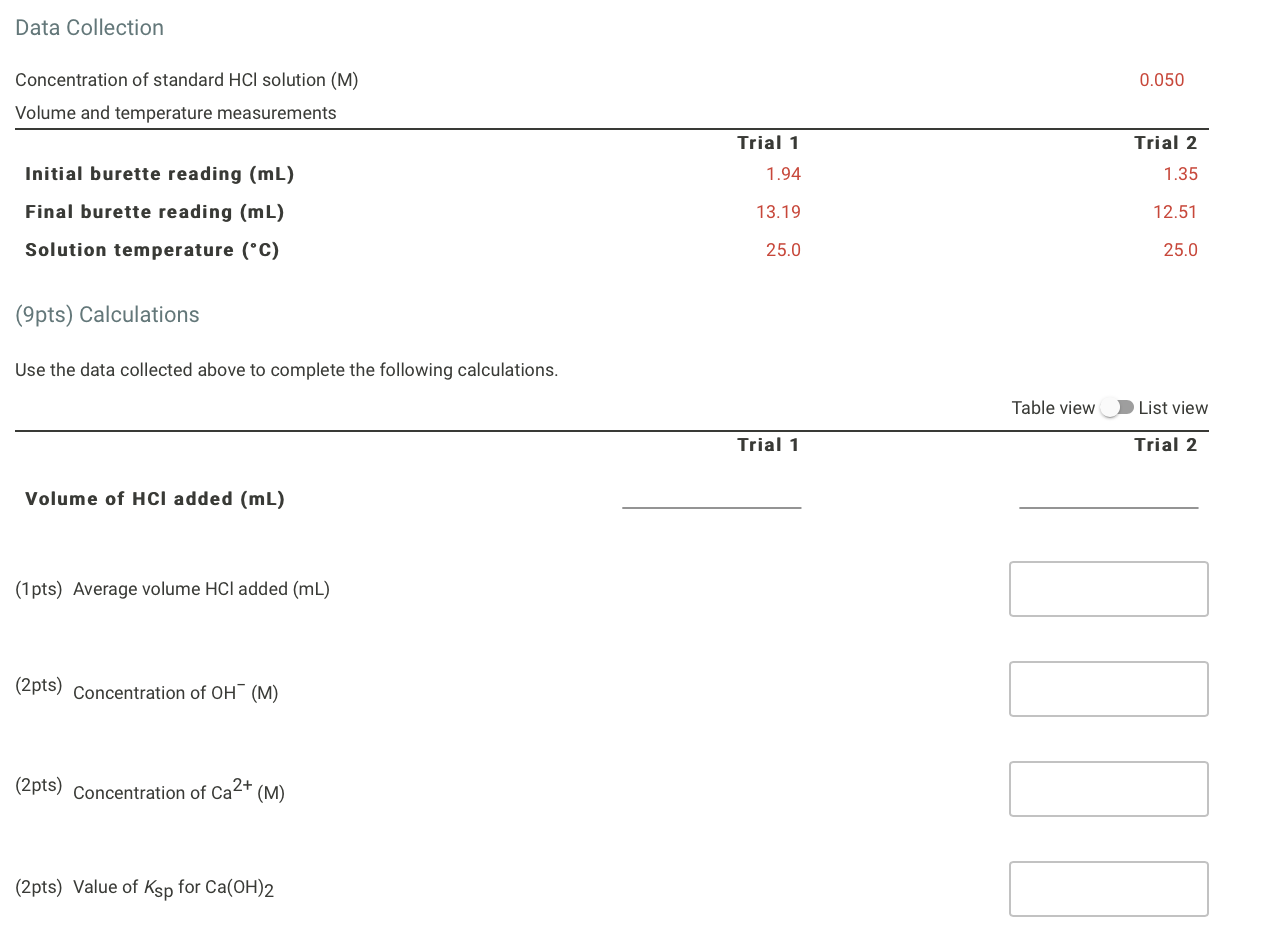The height and width of the screenshot is (950, 1278).
Task: Click the Concentration of Ca2+ answer box
Action: click(x=1108, y=789)
